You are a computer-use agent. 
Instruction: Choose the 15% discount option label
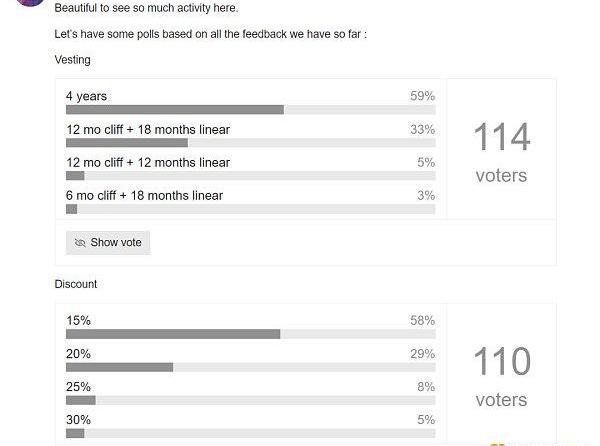(x=78, y=320)
